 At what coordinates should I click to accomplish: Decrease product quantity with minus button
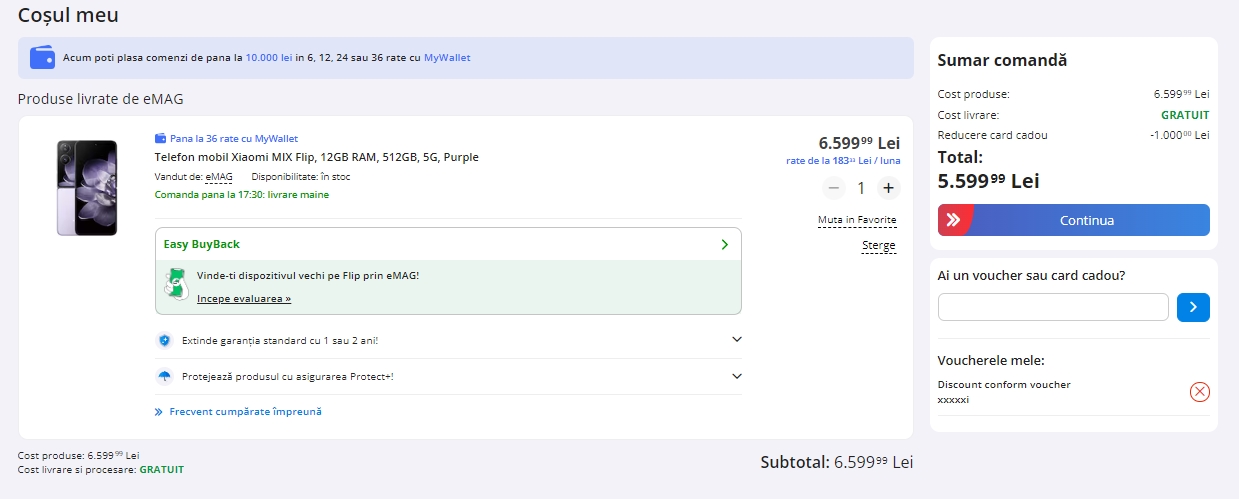coord(834,188)
